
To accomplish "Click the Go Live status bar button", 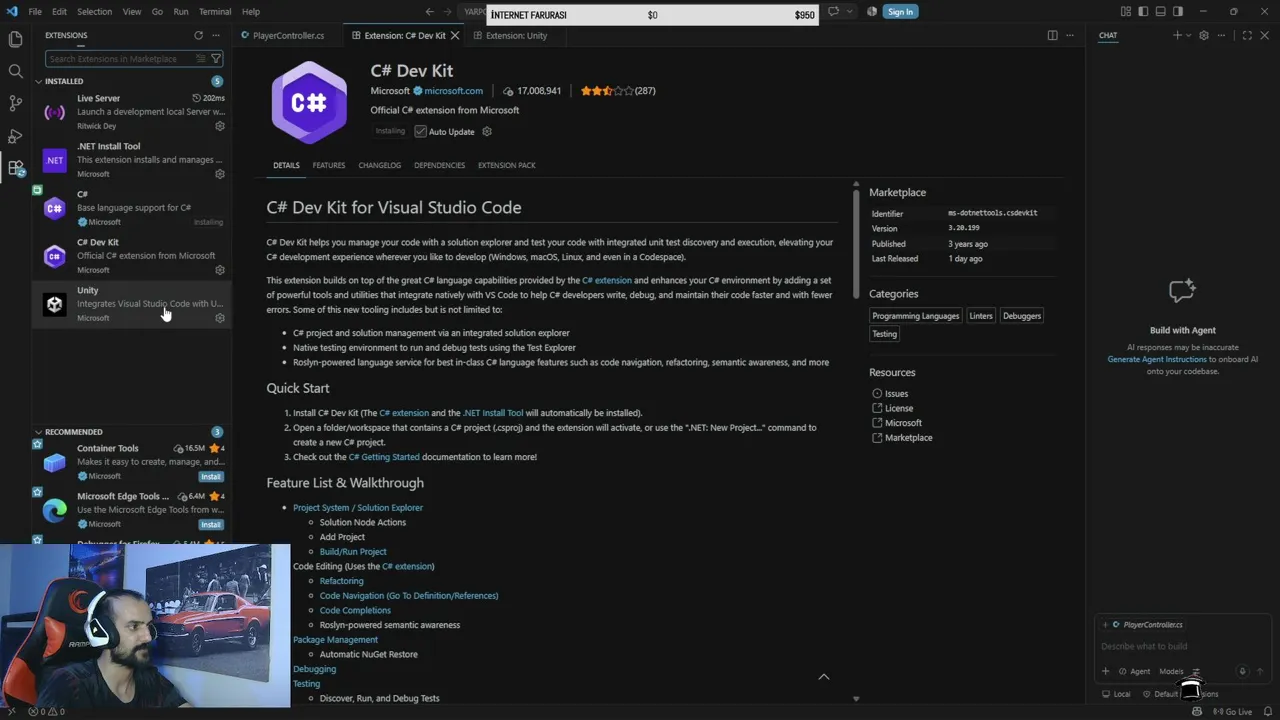I will pos(1233,712).
